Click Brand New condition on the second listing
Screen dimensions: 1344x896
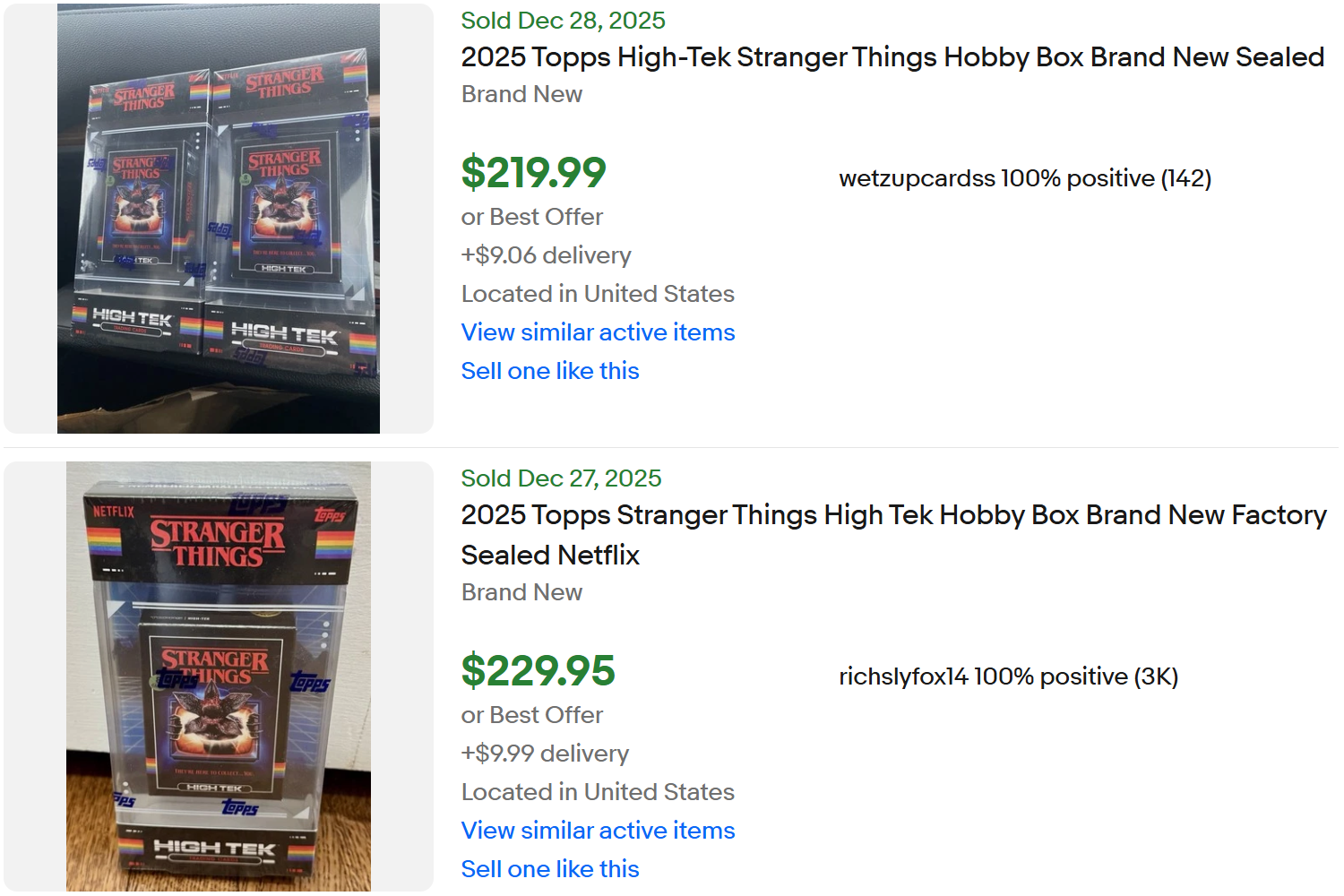click(x=521, y=592)
